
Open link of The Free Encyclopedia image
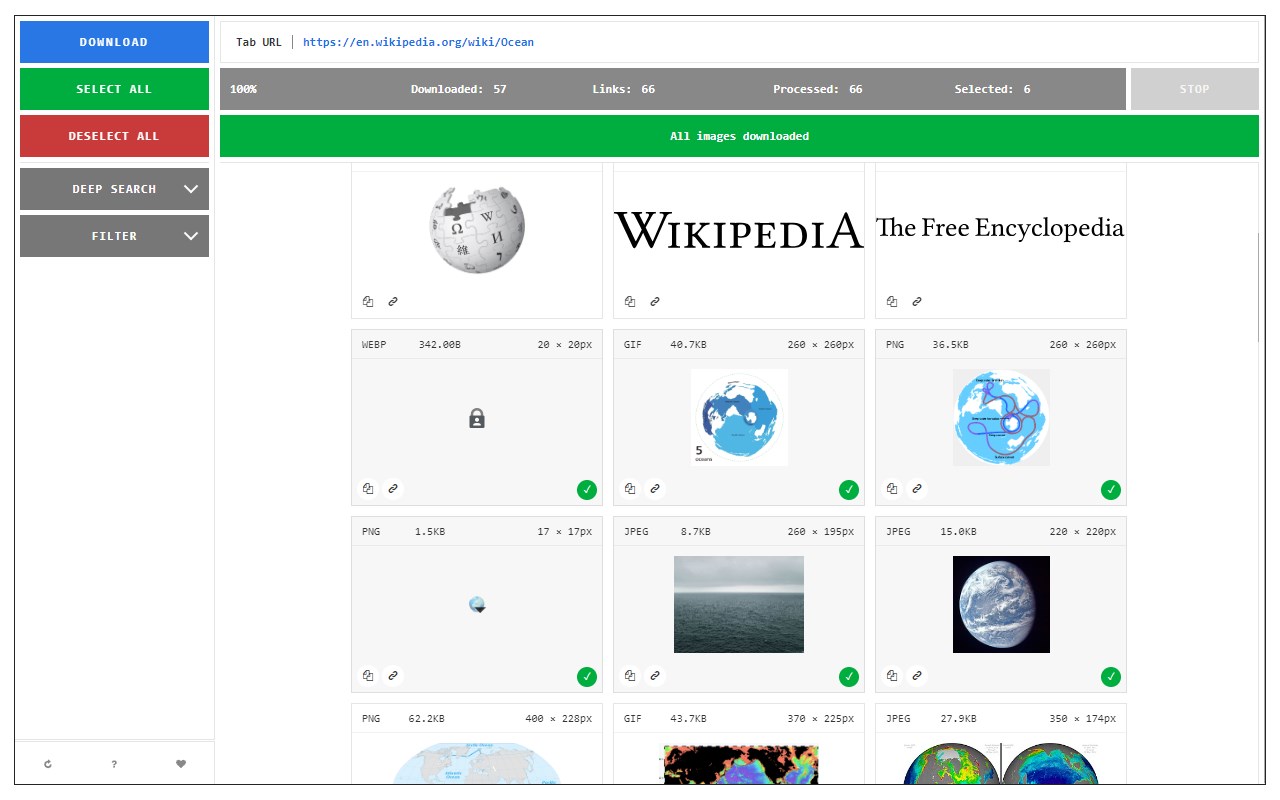coord(917,301)
